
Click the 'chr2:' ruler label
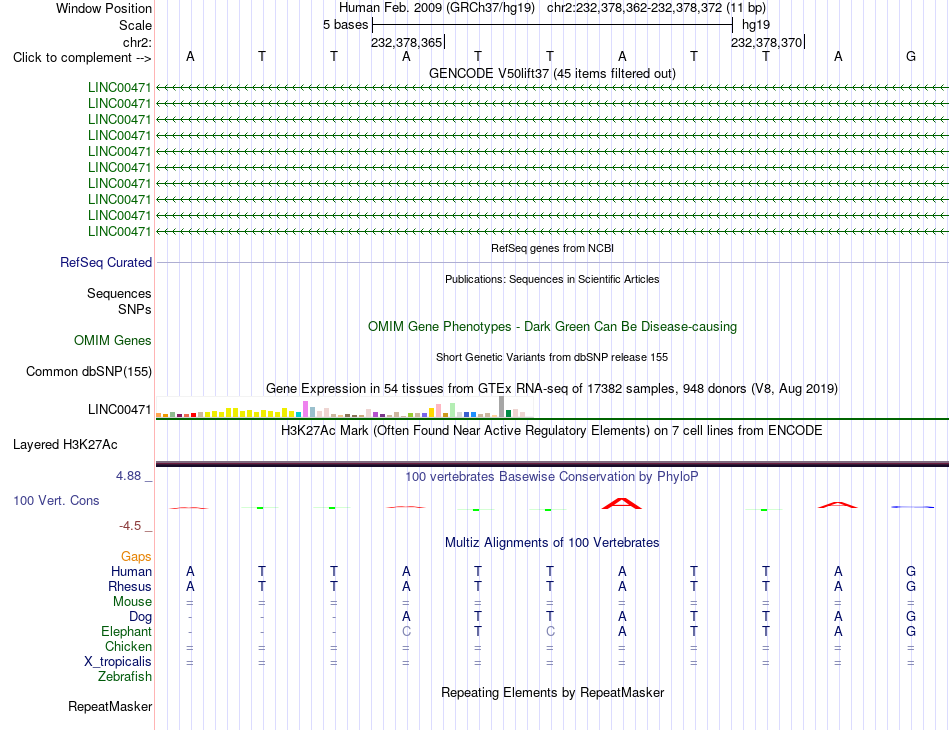(137, 42)
